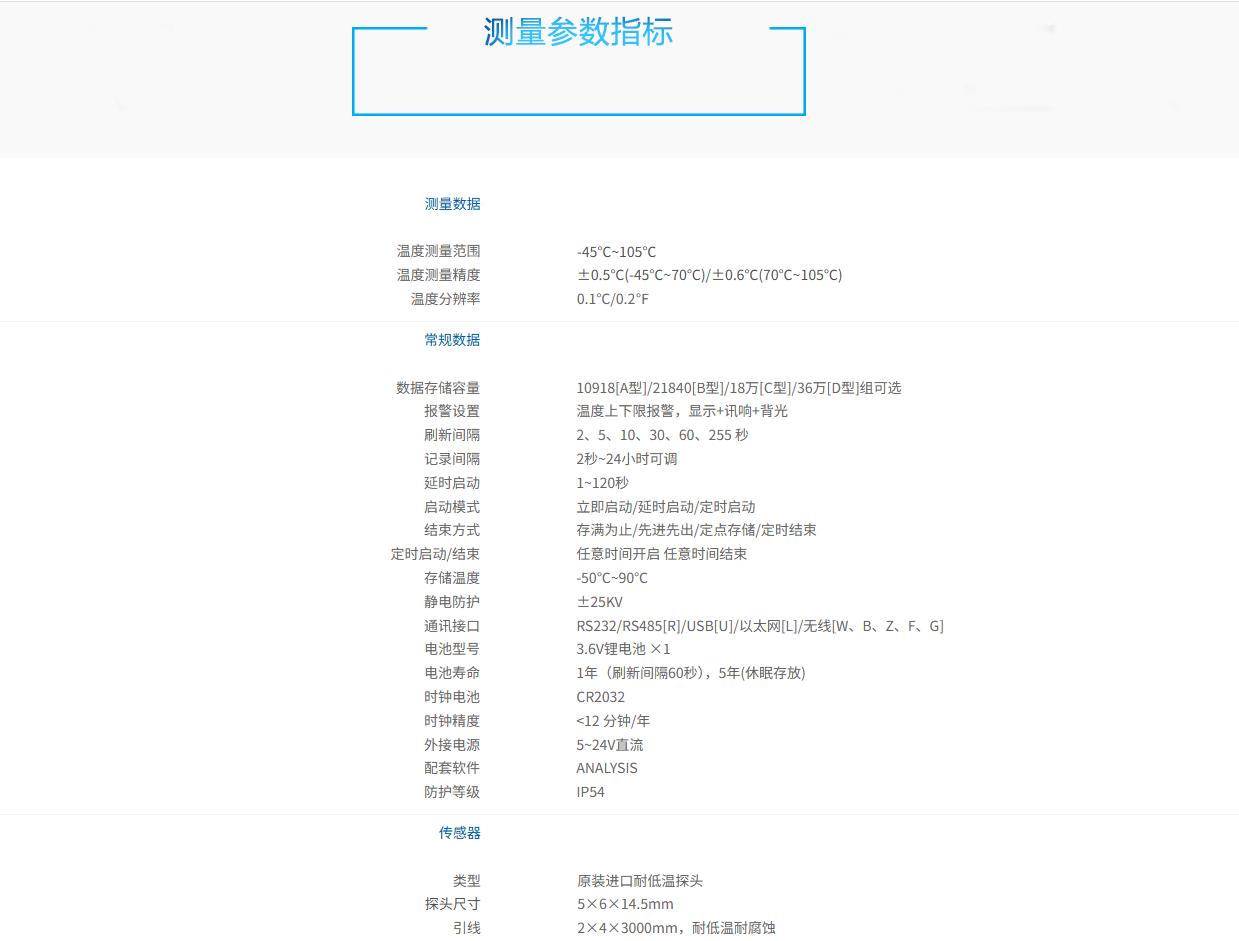Click the -45°C~105°C range value
Screen dimensions: 1239x941
tap(616, 252)
